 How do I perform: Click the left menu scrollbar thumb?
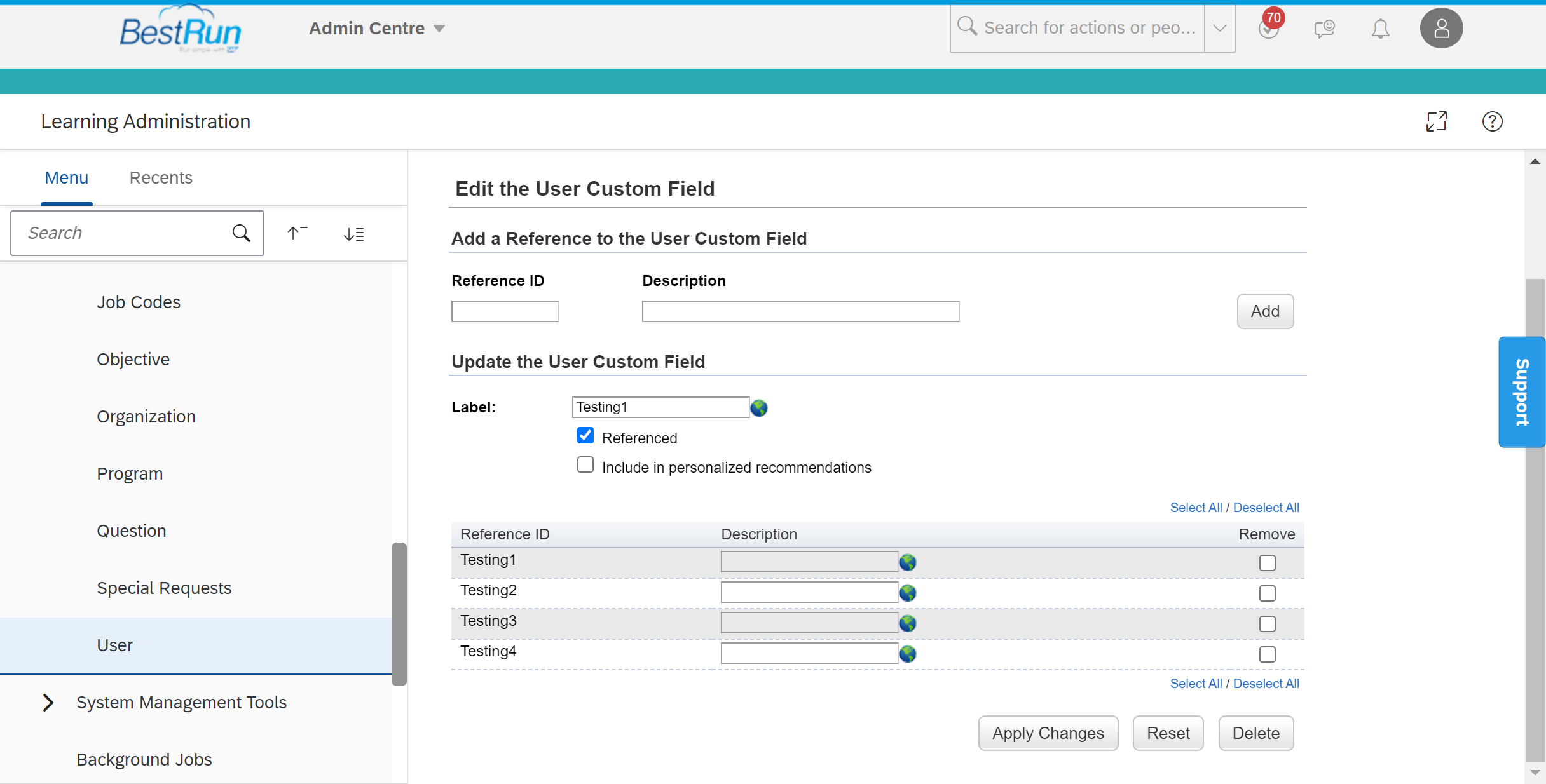pyautogui.click(x=399, y=614)
